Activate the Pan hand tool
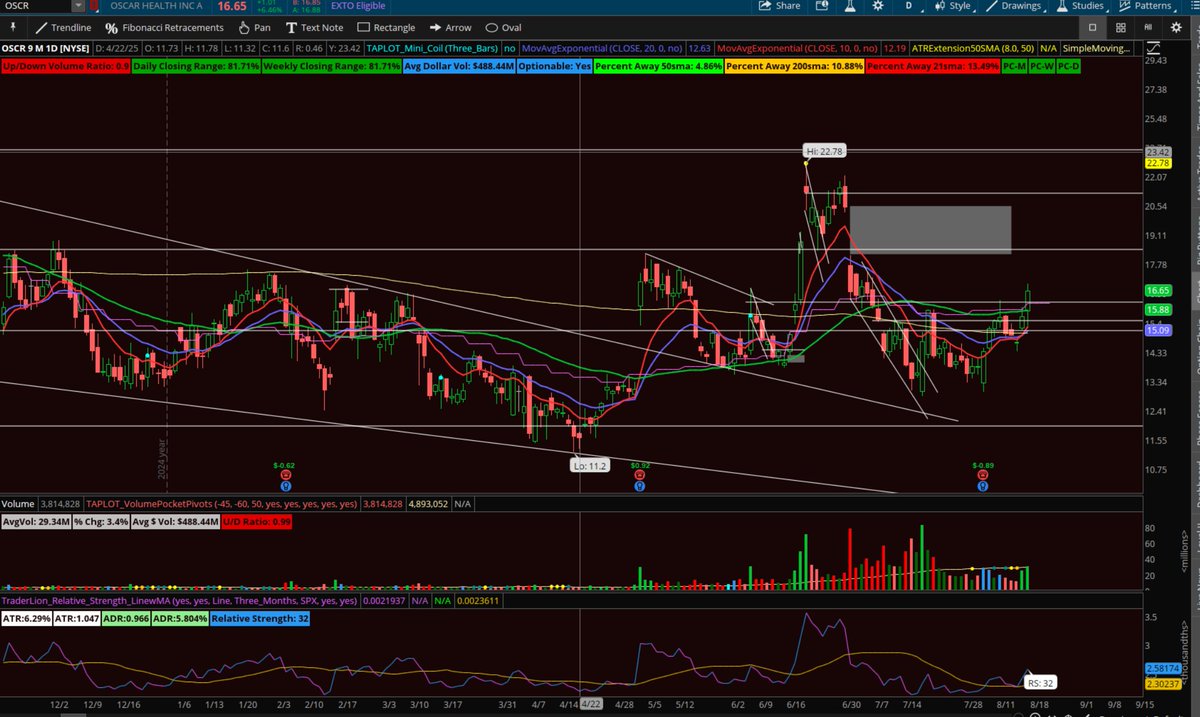The image size is (1200, 717). click(x=253, y=27)
